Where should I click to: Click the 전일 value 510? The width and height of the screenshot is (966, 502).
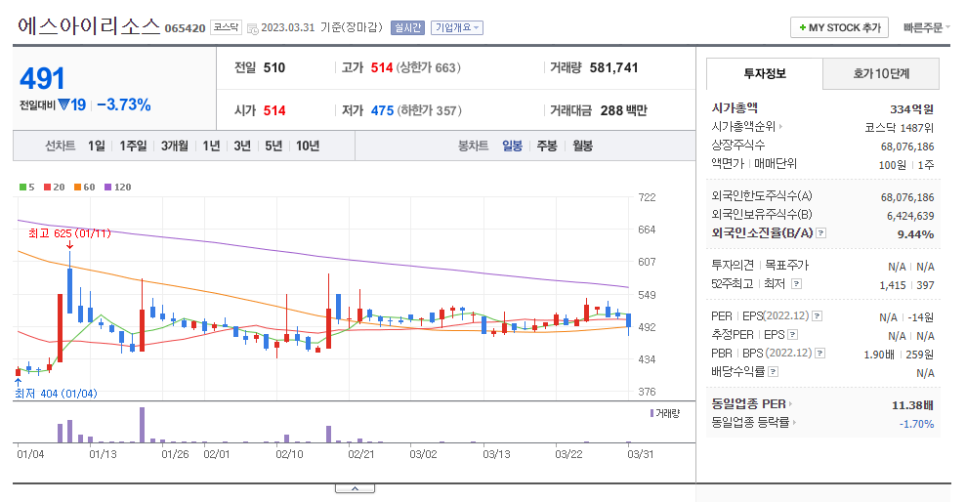pyautogui.click(x=274, y=68)
